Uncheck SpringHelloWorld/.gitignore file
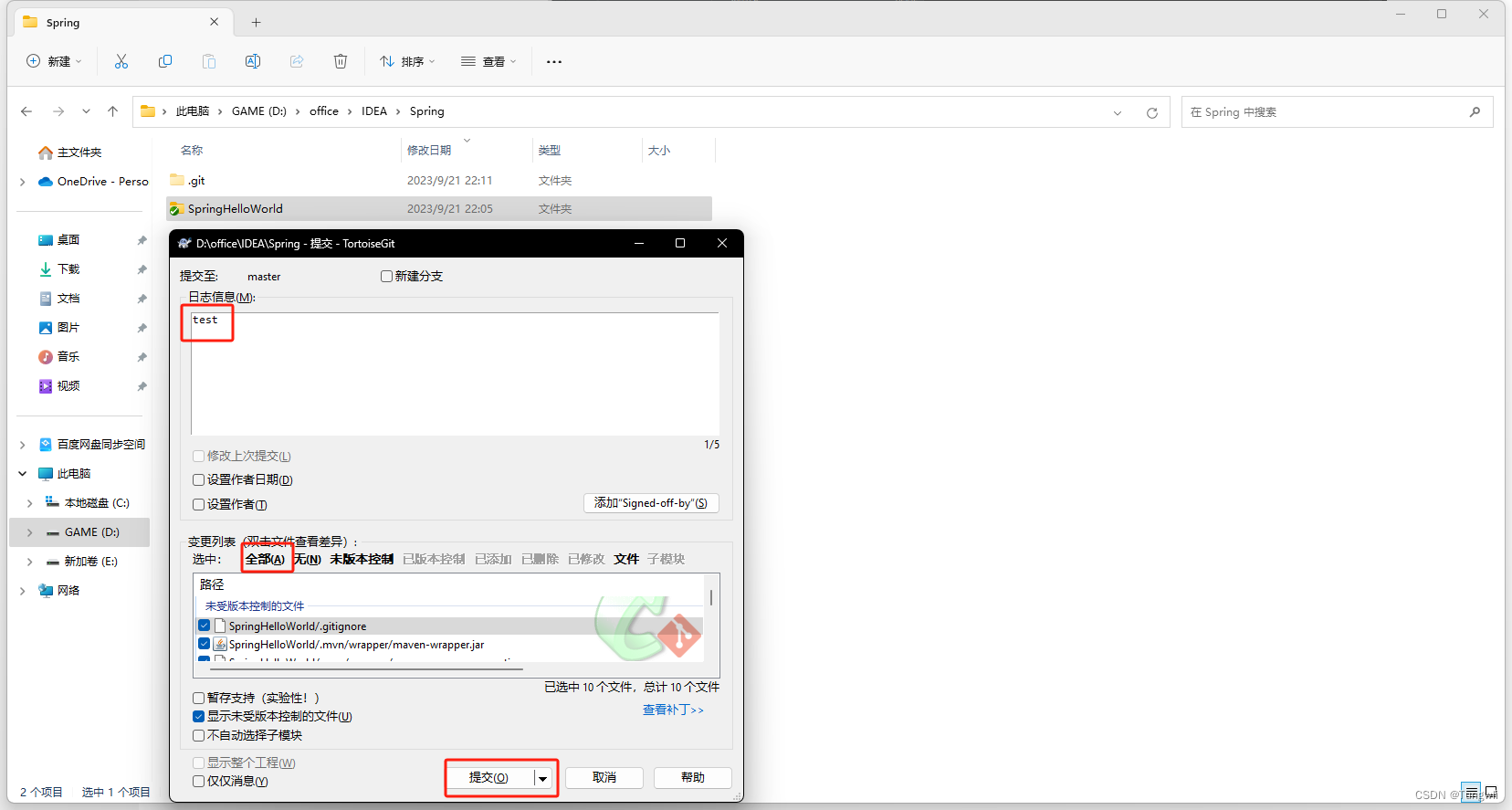Viewport: 1512px width, 810px height. coord(204,626)
